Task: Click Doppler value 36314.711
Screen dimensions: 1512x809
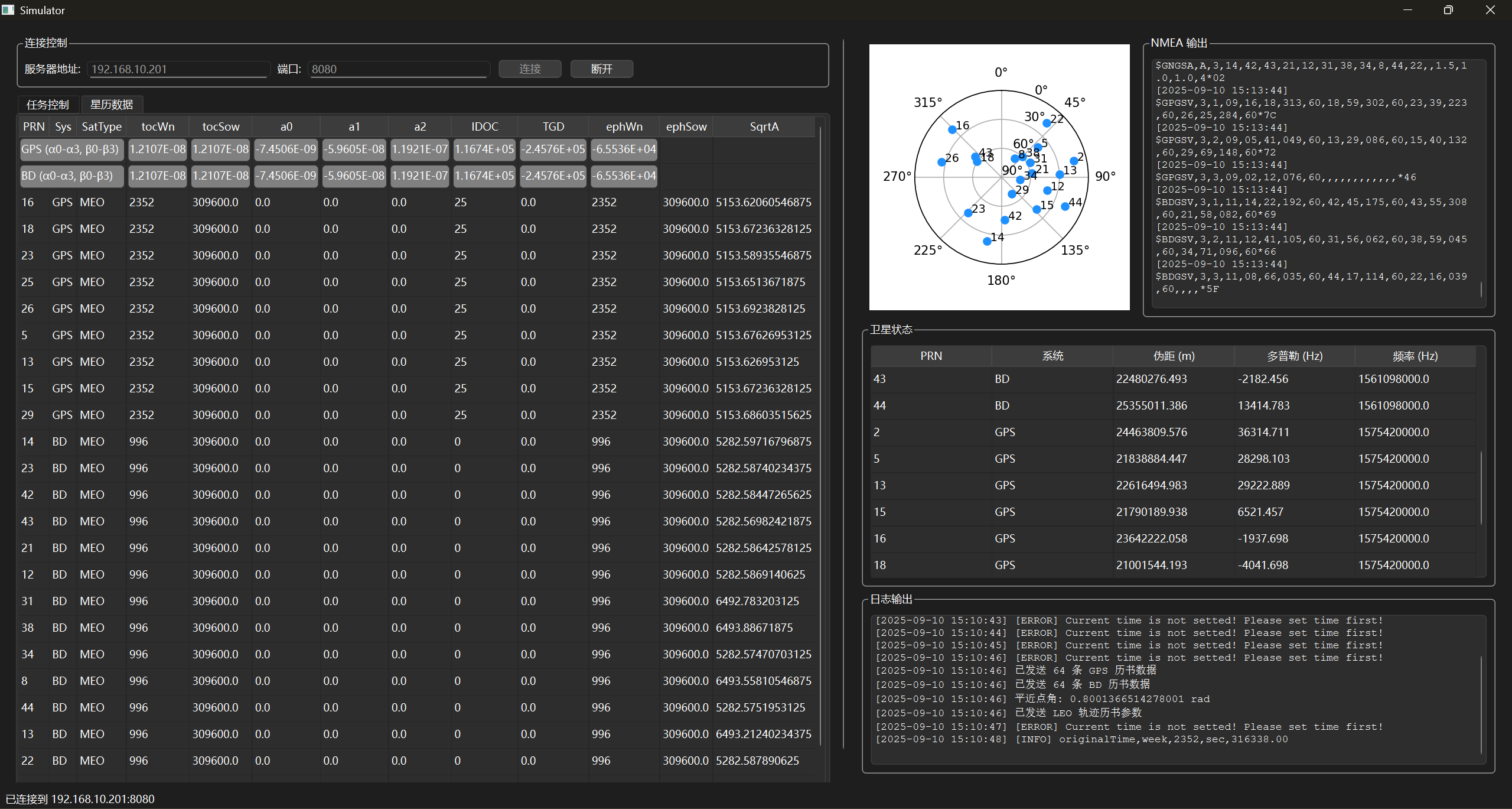Action: pos(1263,433)
